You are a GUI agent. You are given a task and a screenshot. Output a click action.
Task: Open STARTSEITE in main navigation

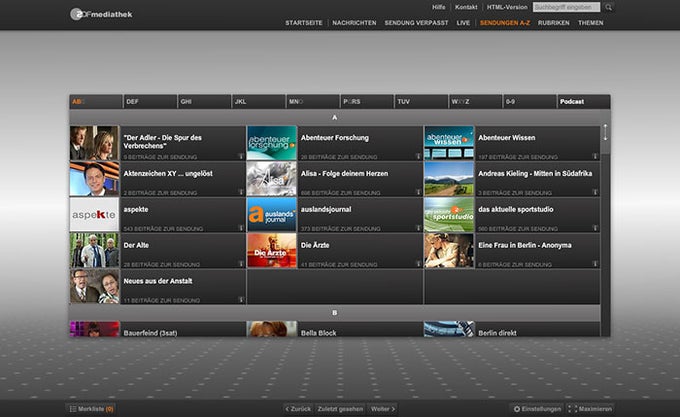304,23
